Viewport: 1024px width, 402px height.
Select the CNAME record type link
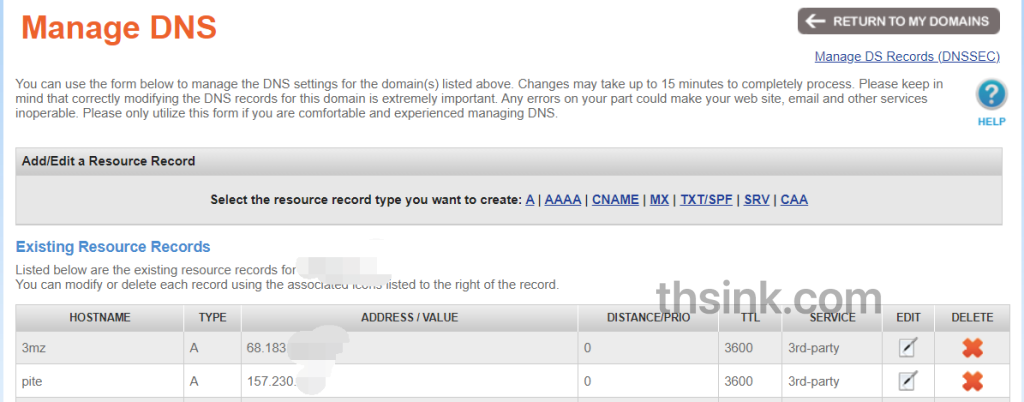pos(615,200)
